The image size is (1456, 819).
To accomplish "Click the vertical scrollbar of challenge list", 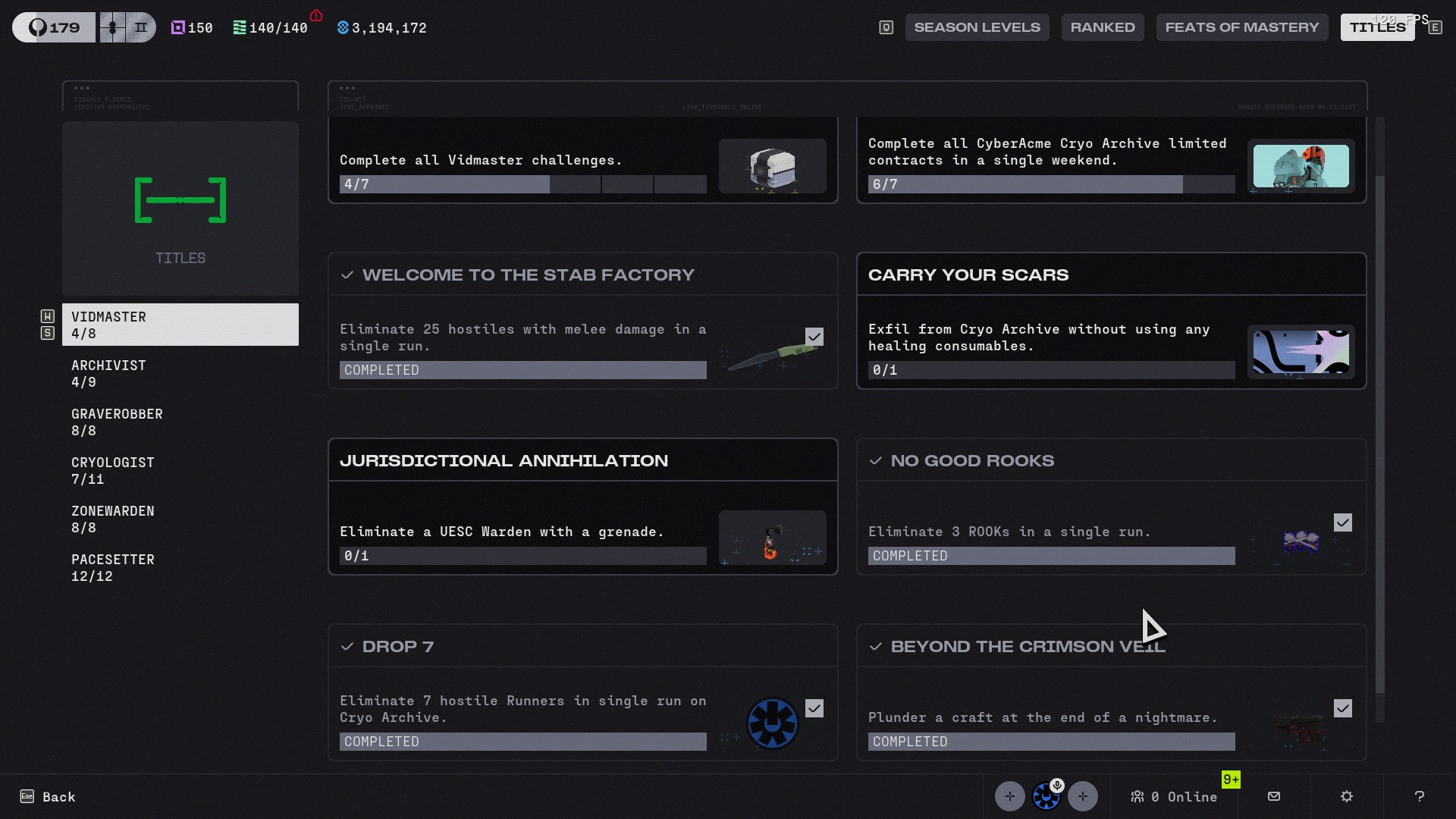I will click(x=1380, y=434).
